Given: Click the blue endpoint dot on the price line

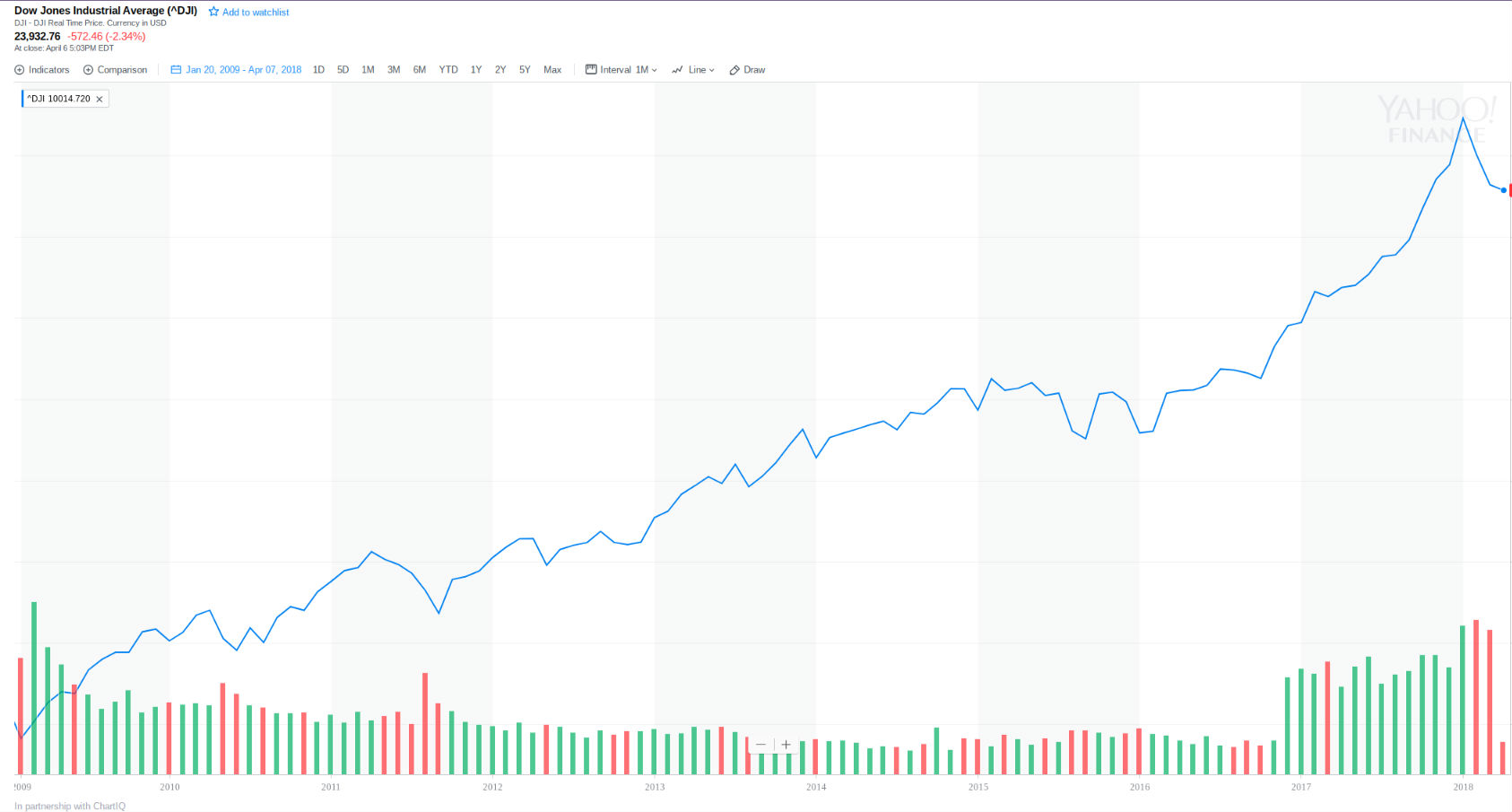Looking at the screenshot, I should pyautogui.click(x=1504, y=190).
